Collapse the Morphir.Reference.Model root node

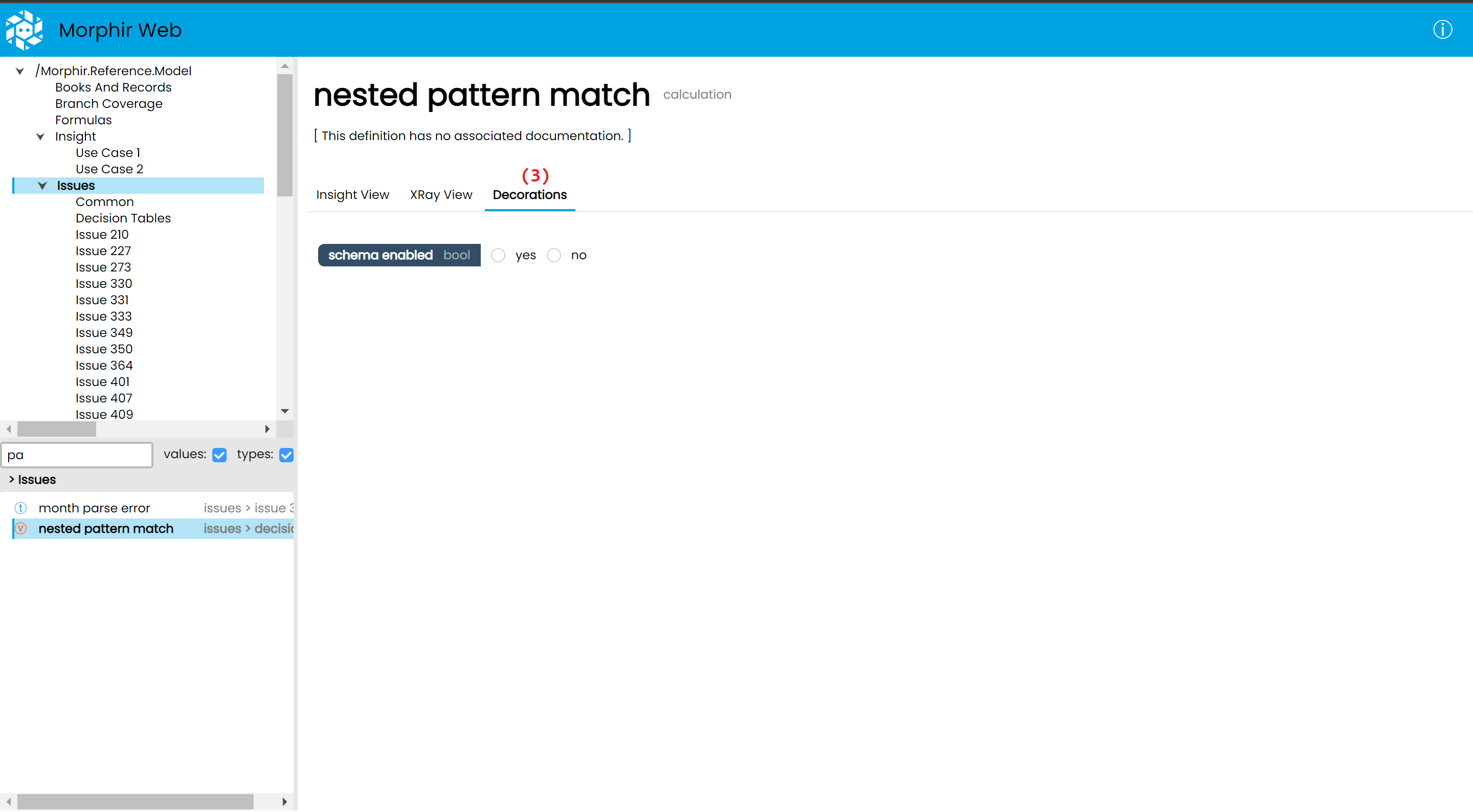click(x=20, y=72)
